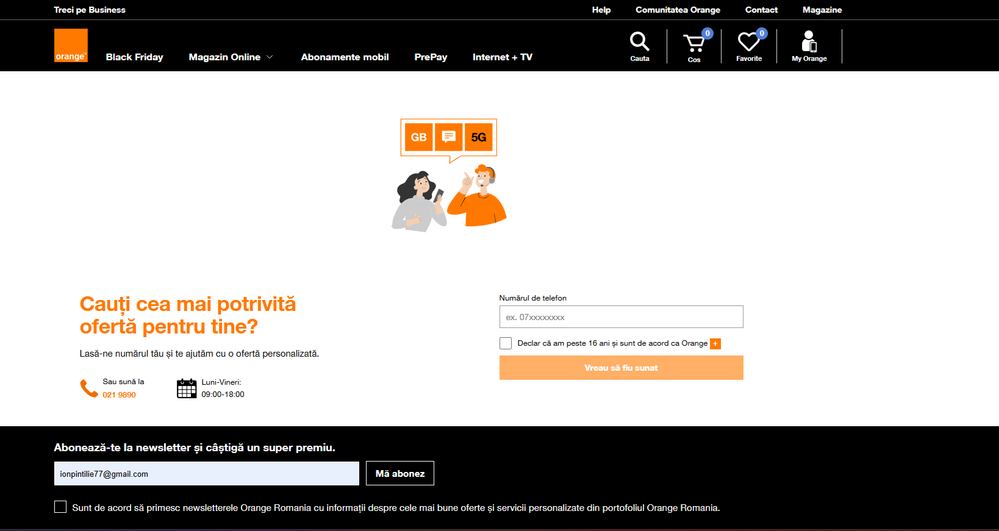
Task: Open the Black Friday menu item
Action: (x=134, y=57)
